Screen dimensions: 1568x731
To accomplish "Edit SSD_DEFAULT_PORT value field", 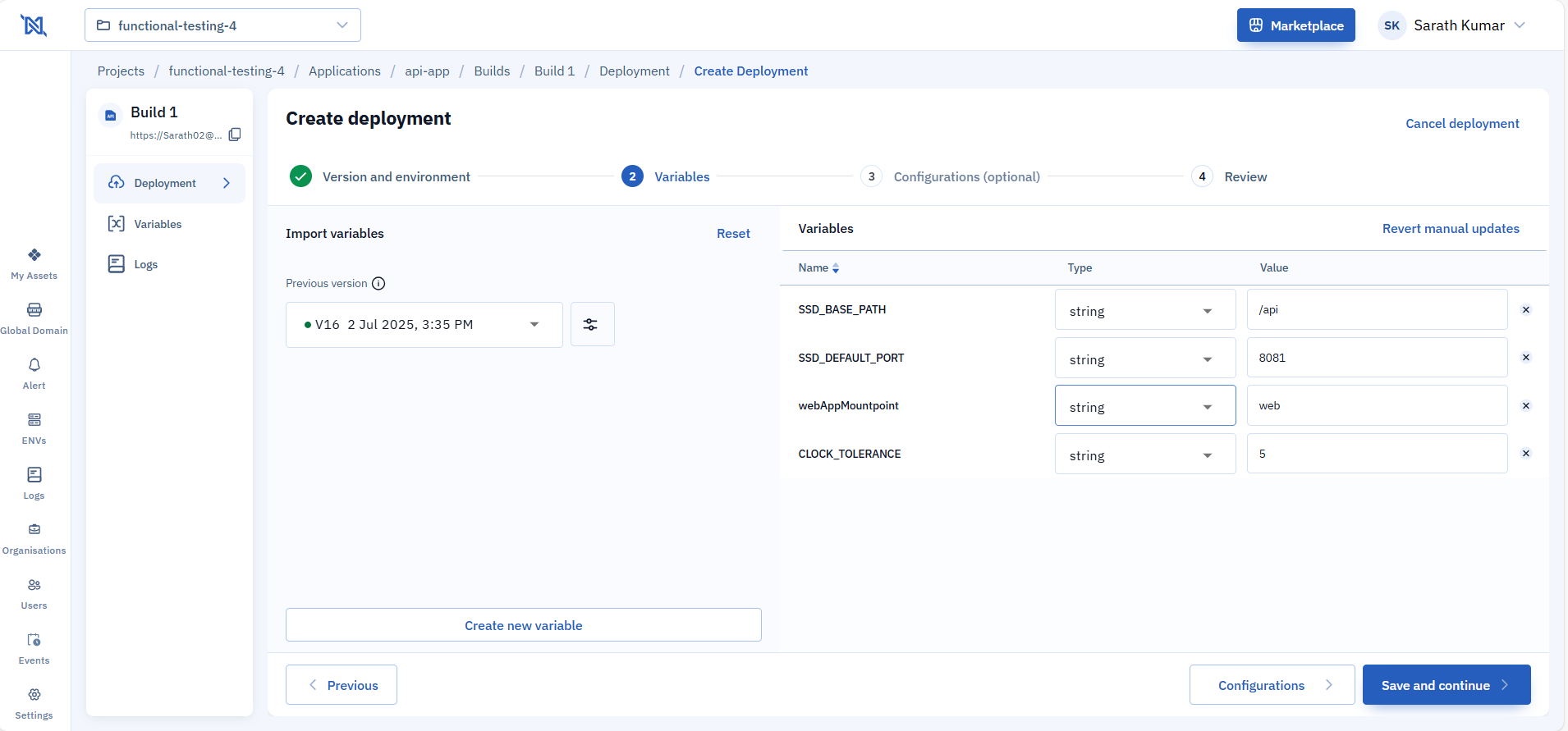I will 1377,358.
